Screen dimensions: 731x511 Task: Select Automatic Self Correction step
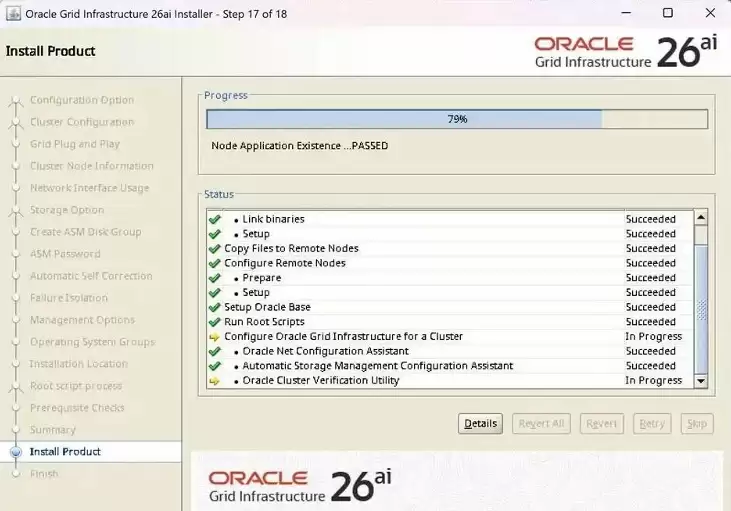(x=91, y=276)
